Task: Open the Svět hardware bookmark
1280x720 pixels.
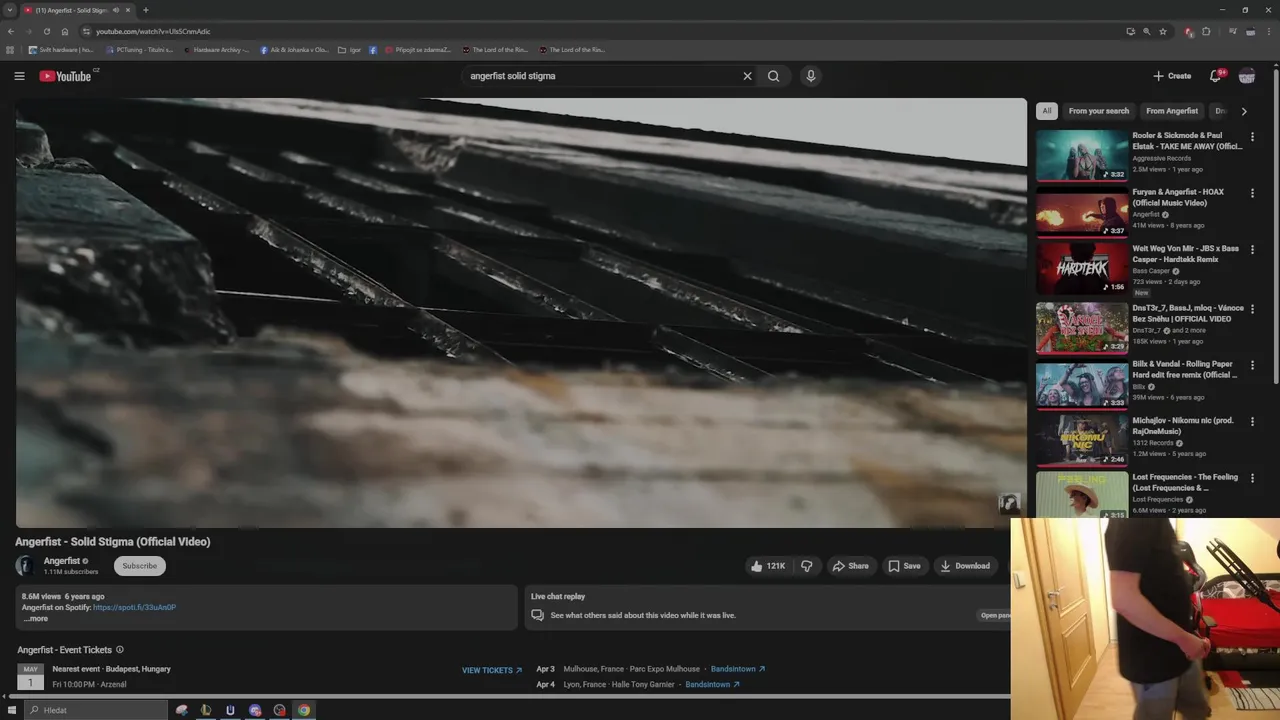Action: coord(61,50)
